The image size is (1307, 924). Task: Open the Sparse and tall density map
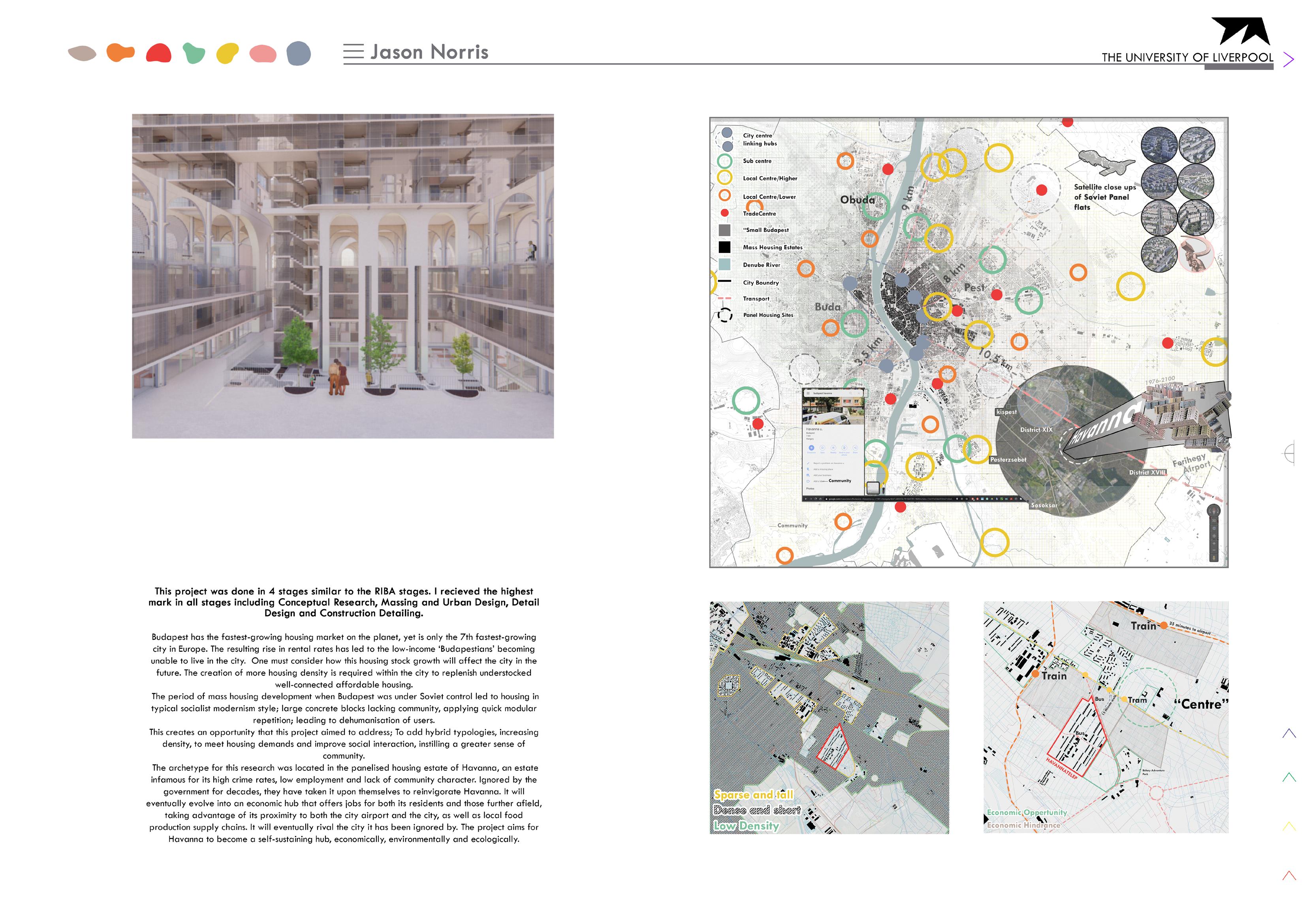[829, 717]
